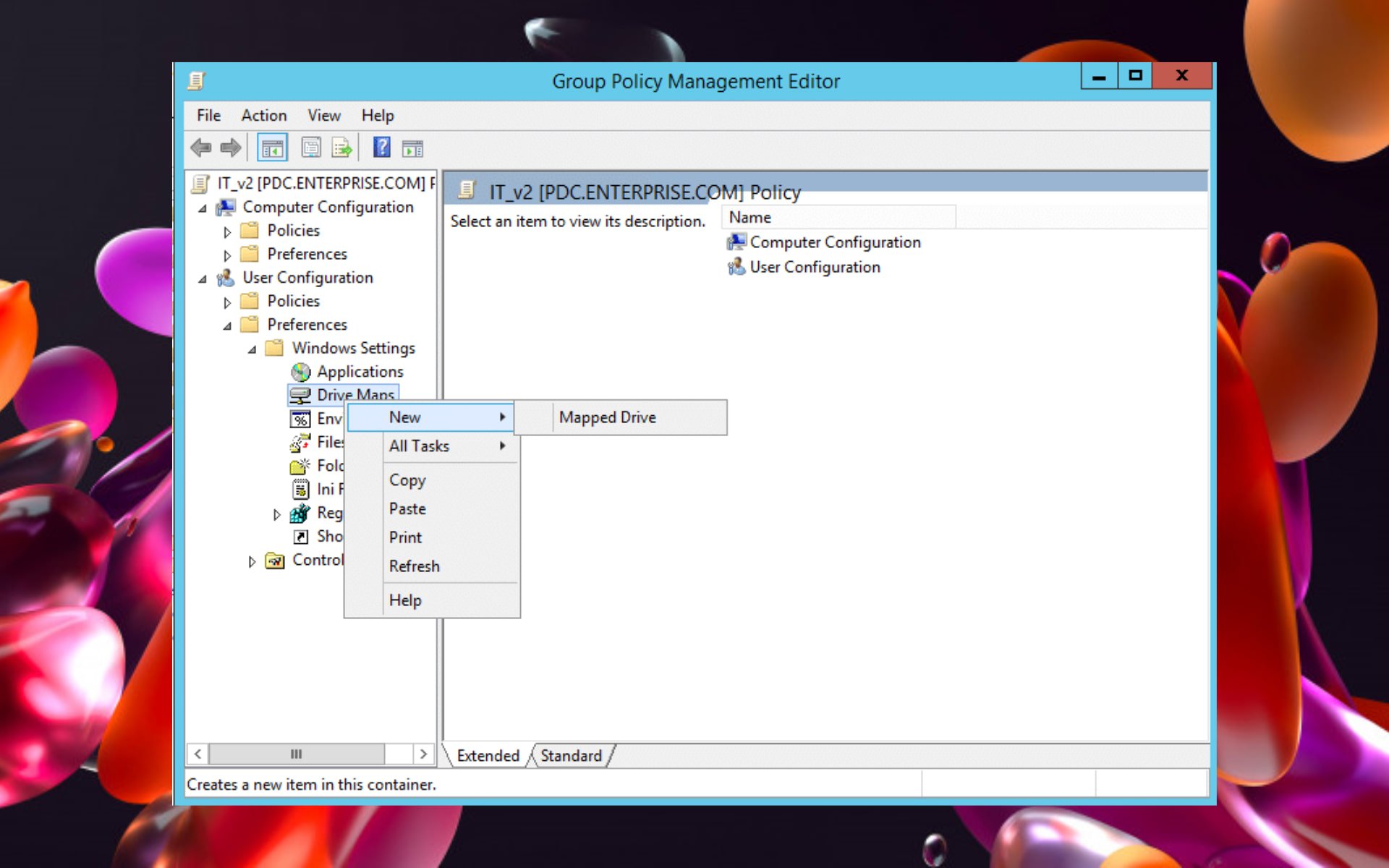Click the Forward arrow toolbar icon
Screen dimensions: 1389x868
[231, 148]
